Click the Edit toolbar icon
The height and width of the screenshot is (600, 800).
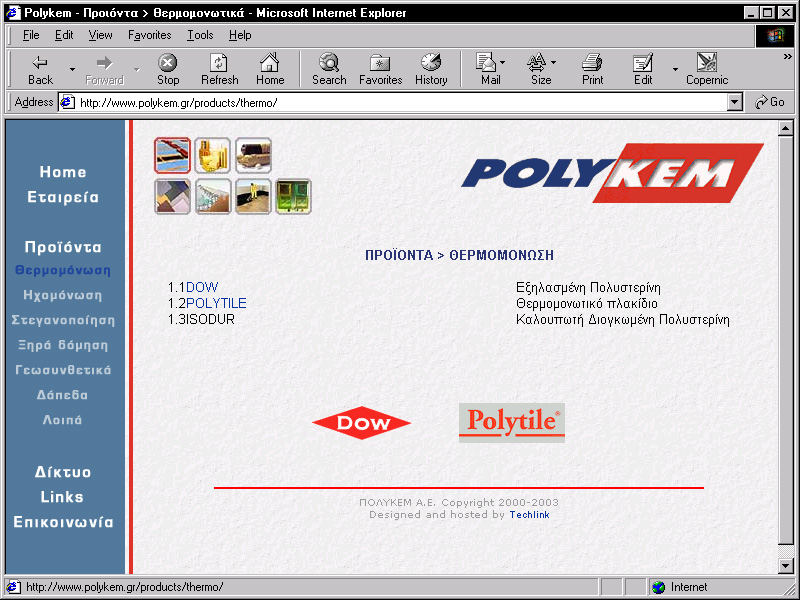click(643, 69)
